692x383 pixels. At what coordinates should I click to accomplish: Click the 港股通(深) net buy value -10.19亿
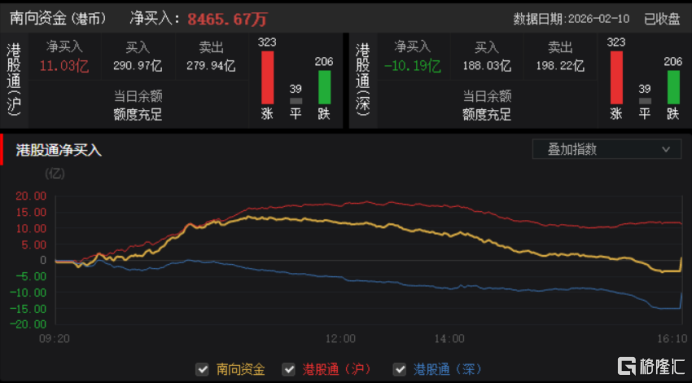click(x=412, y=66)
